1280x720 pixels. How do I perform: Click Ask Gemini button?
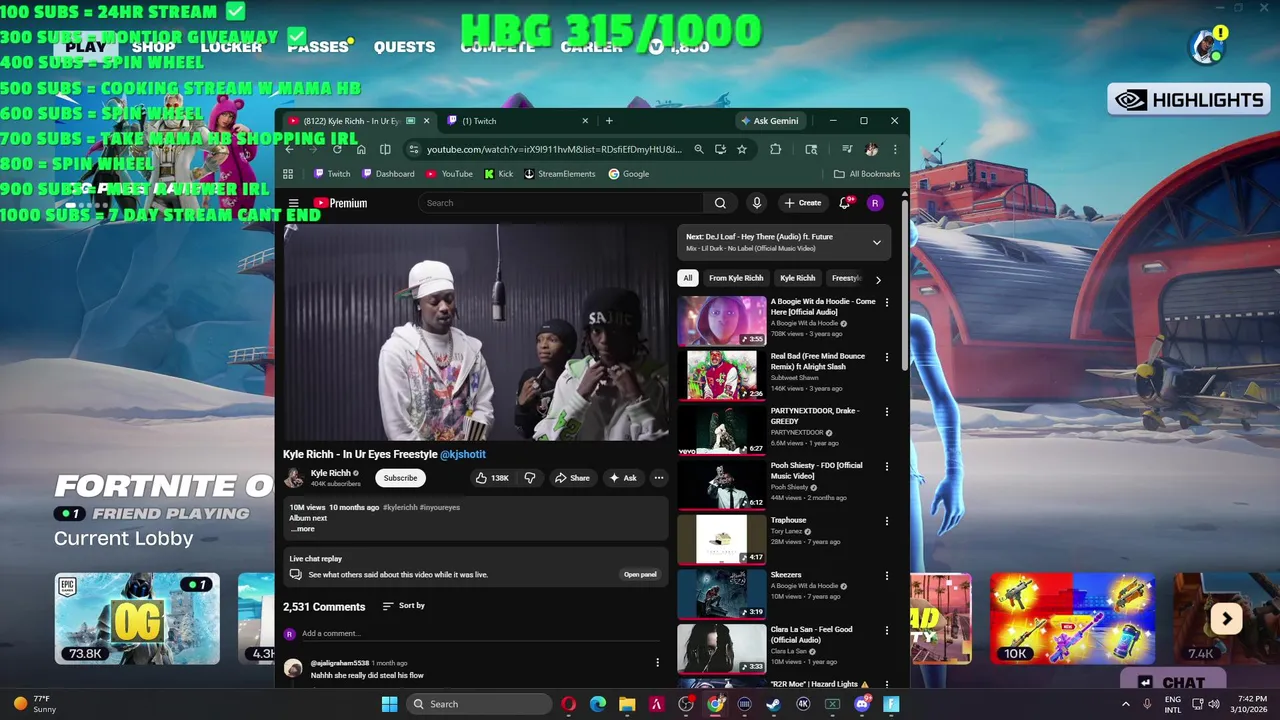tap(769, 121)
